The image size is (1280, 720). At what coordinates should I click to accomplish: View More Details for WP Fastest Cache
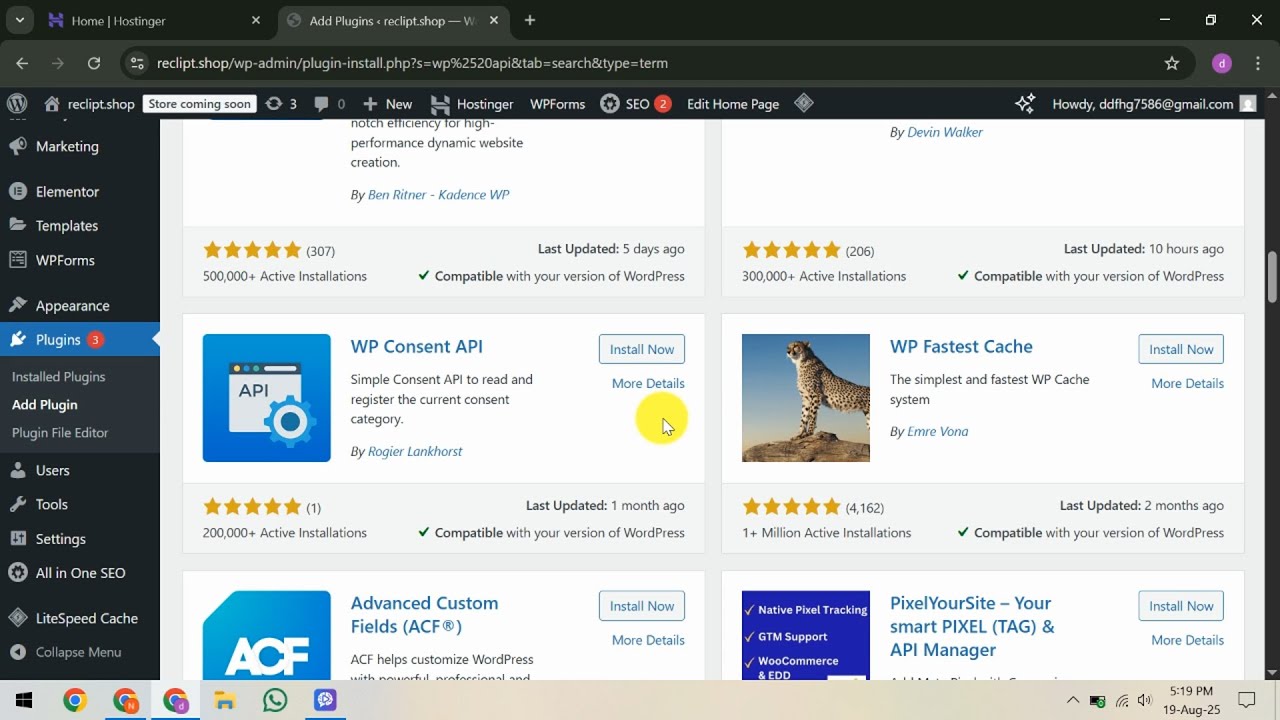(x=1187, y=383)
